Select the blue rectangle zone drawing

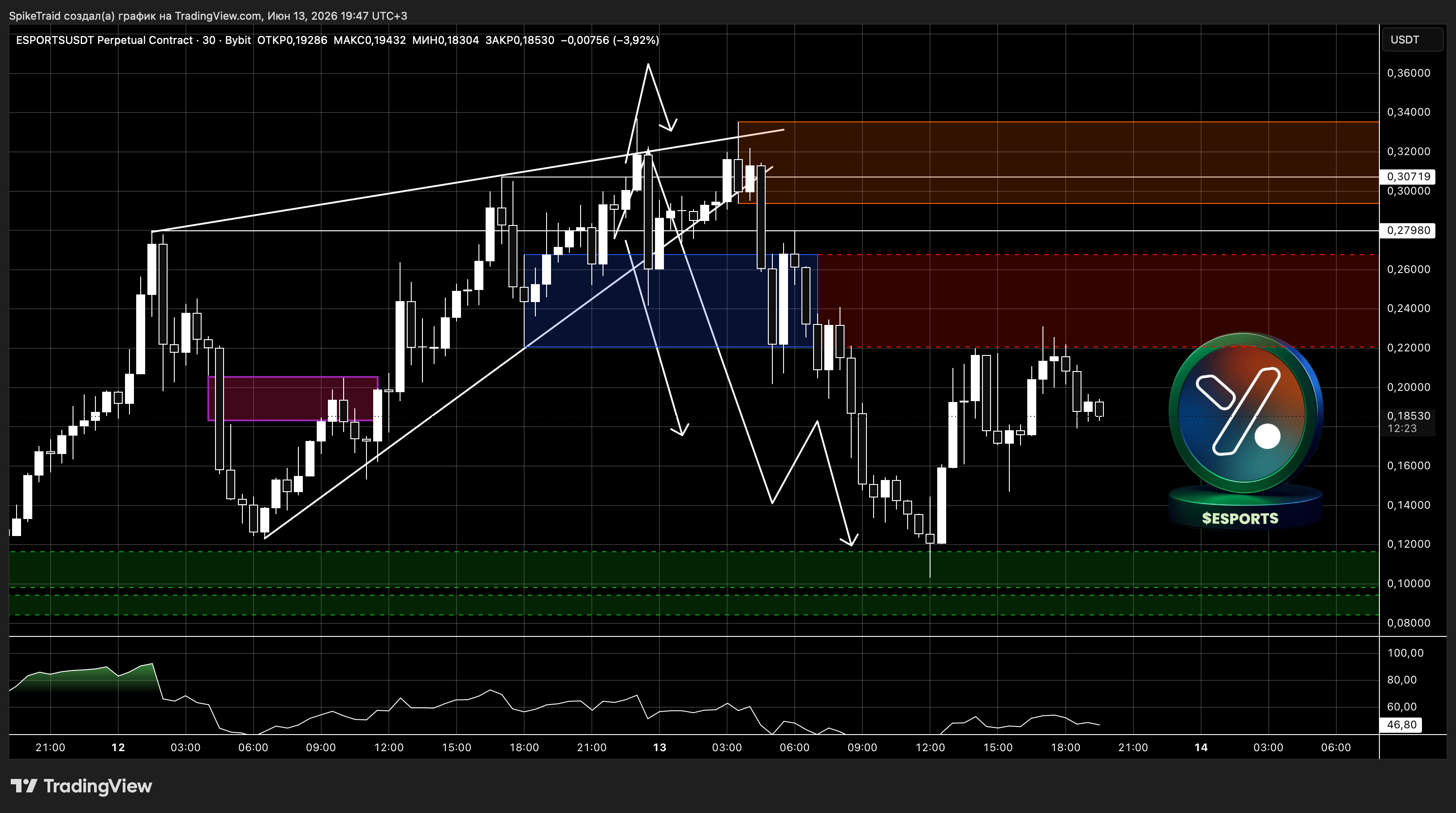point(671,301)
